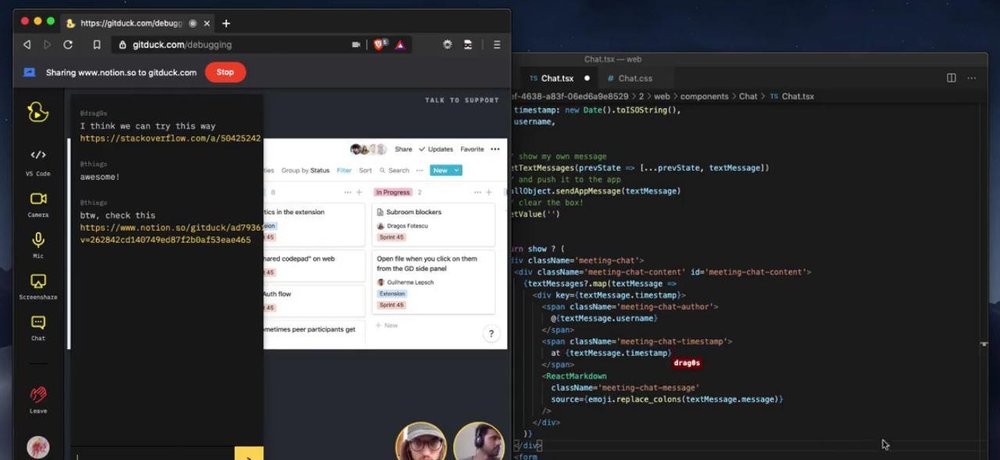The width and height of the screenshot is (1000, 460).
Task: Open In Progress column options menu
Action: point(475,192)
